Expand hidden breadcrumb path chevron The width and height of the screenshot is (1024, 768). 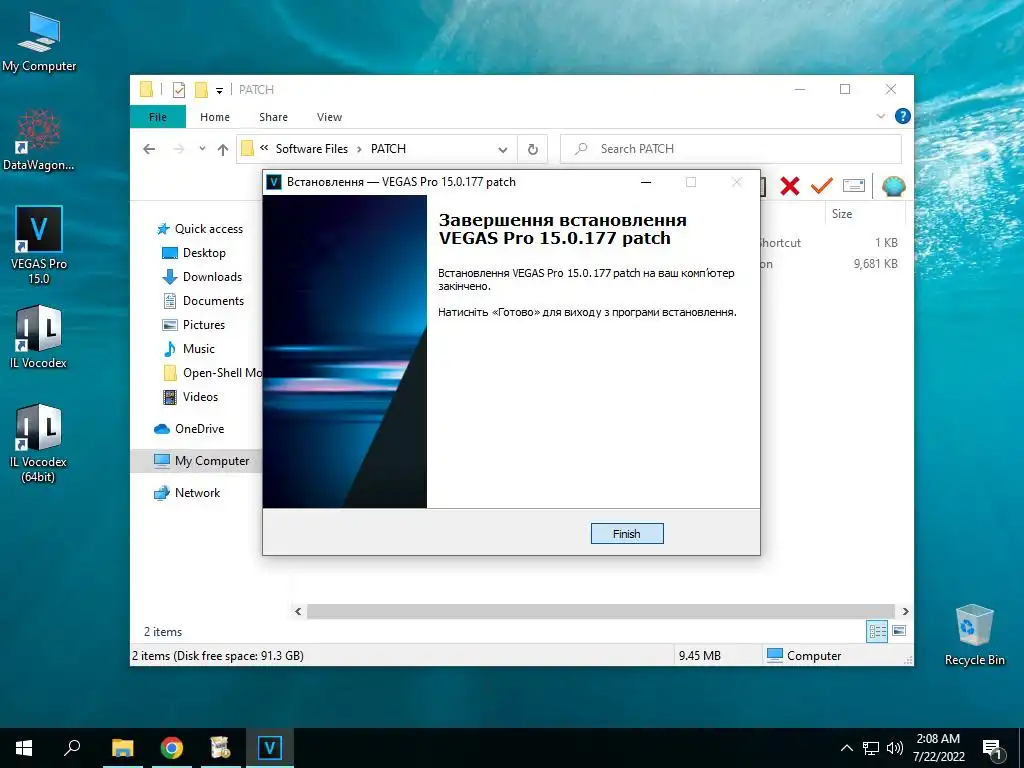click(264, 148)
